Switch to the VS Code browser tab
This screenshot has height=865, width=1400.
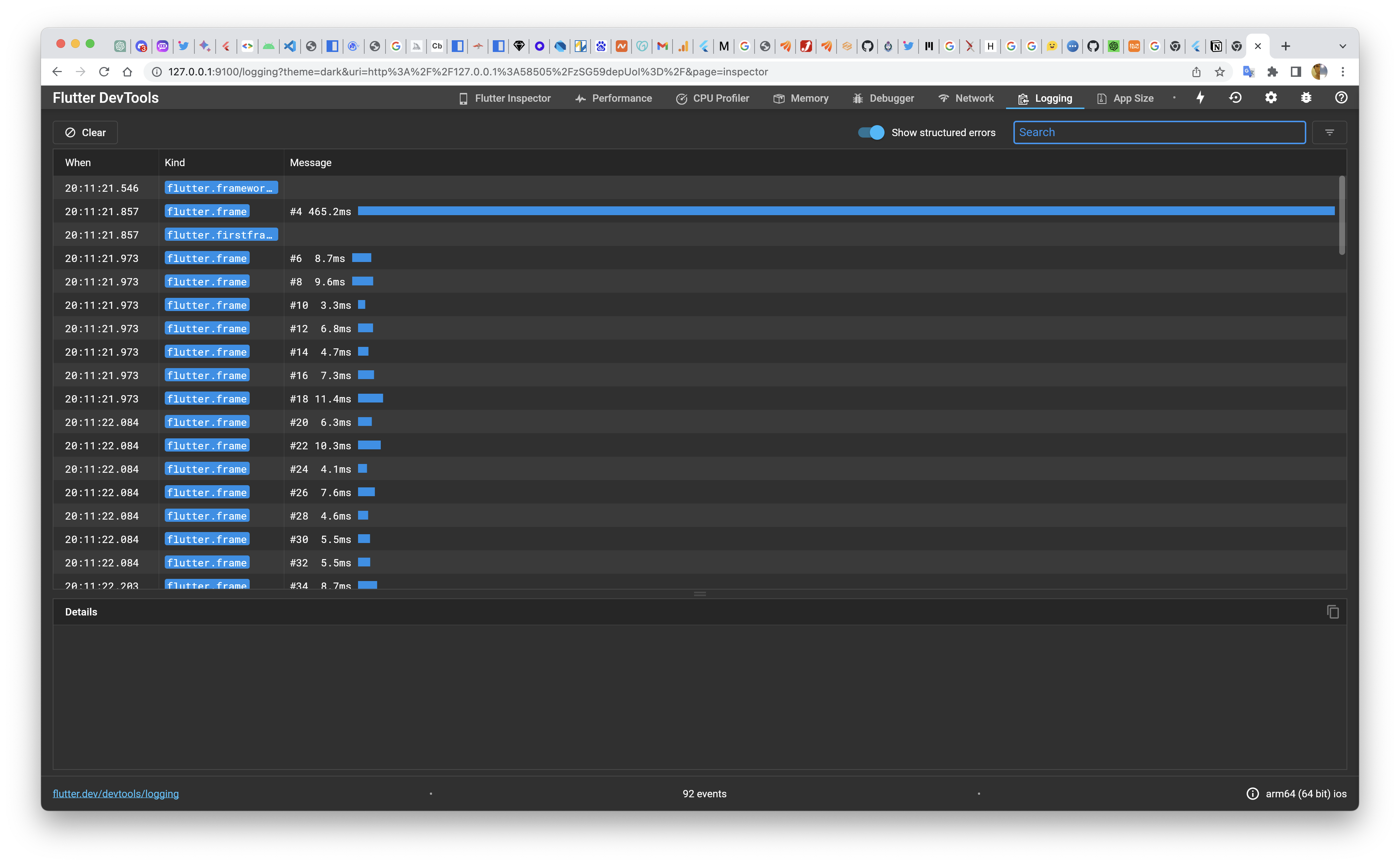tap(290, 46)
